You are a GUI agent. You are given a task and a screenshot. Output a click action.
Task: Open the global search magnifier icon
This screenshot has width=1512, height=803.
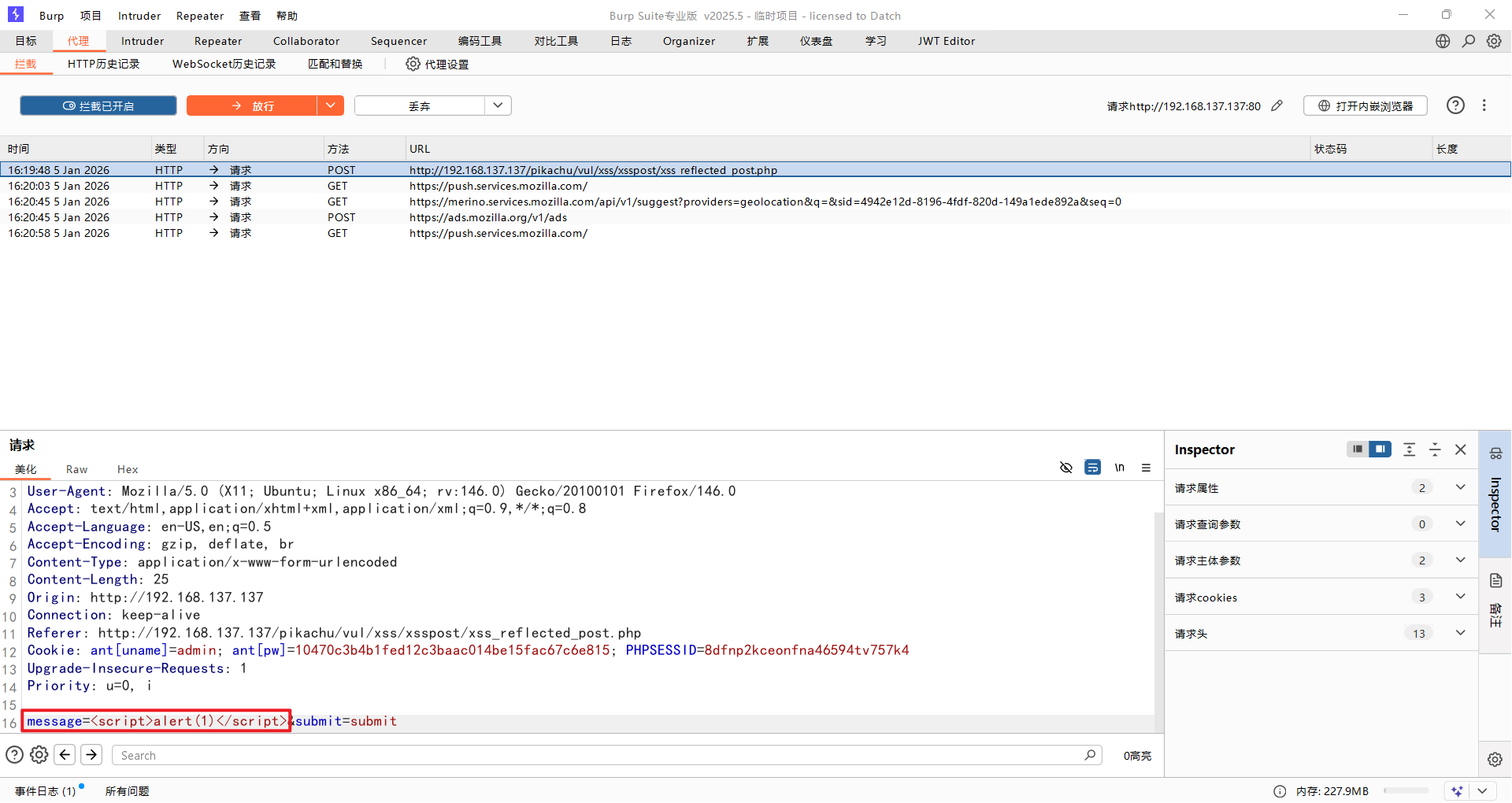click(1469, 41)
